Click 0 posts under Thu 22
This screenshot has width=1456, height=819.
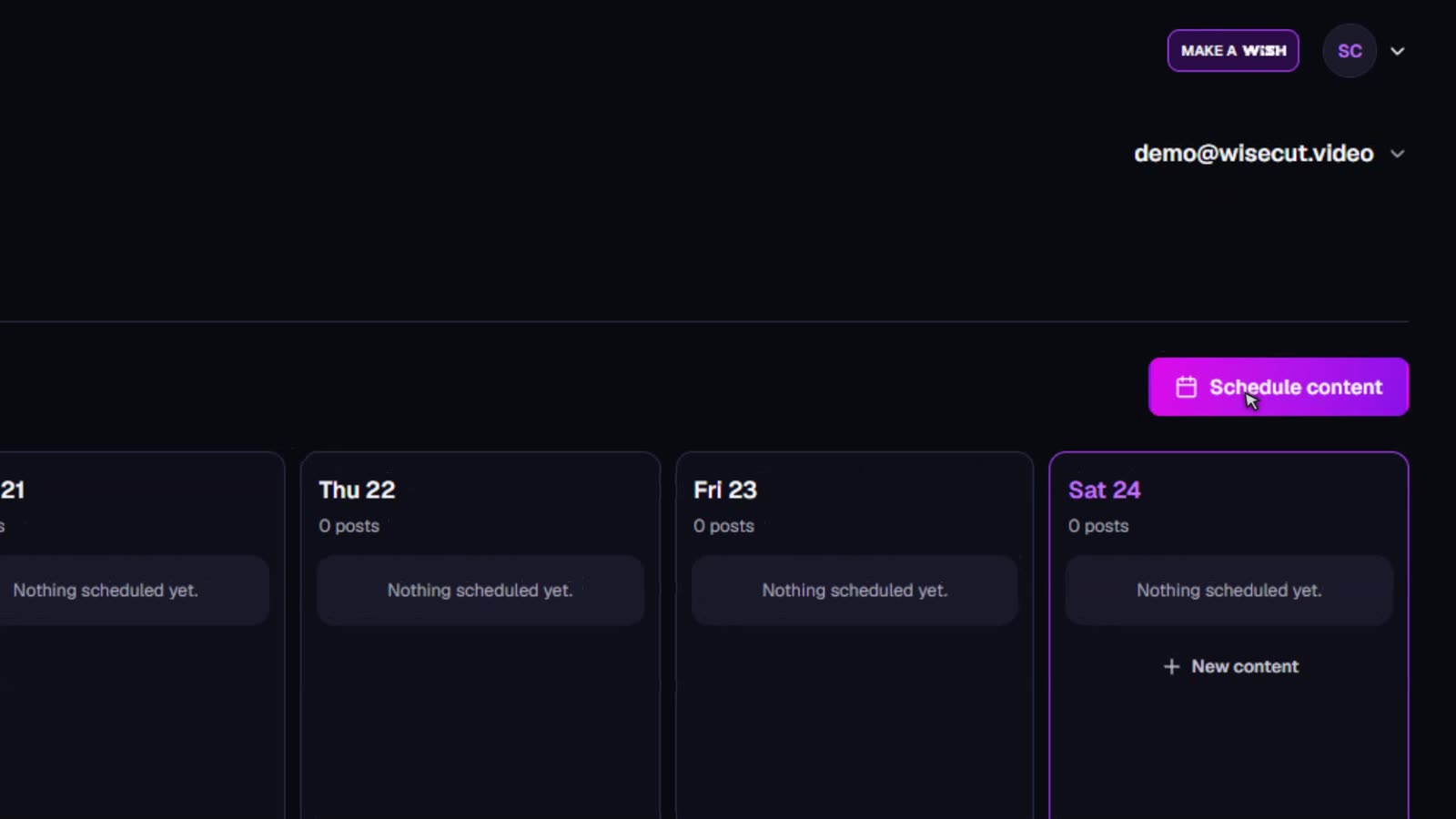349,526
